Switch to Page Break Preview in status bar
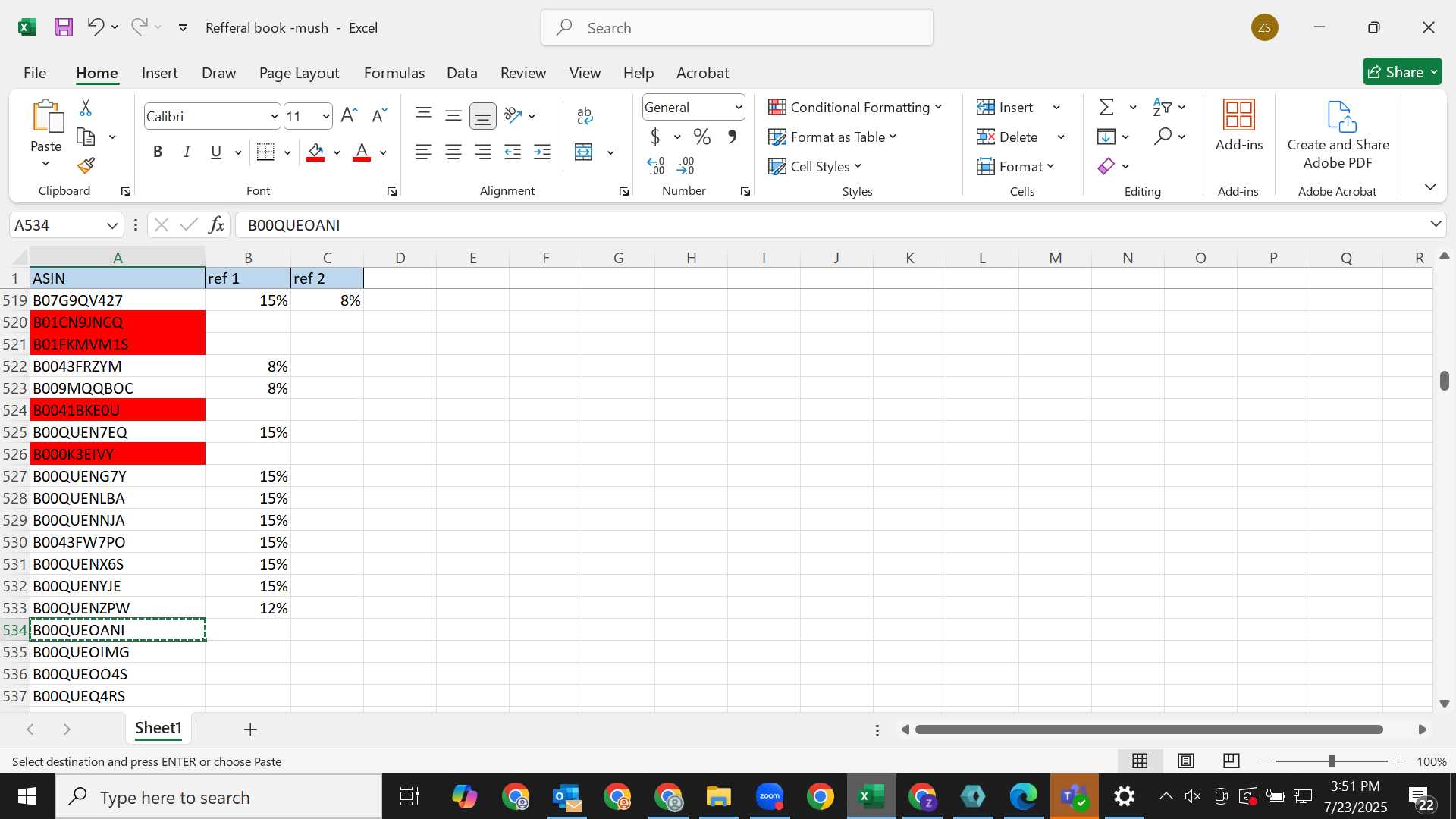 (1232, 761)
